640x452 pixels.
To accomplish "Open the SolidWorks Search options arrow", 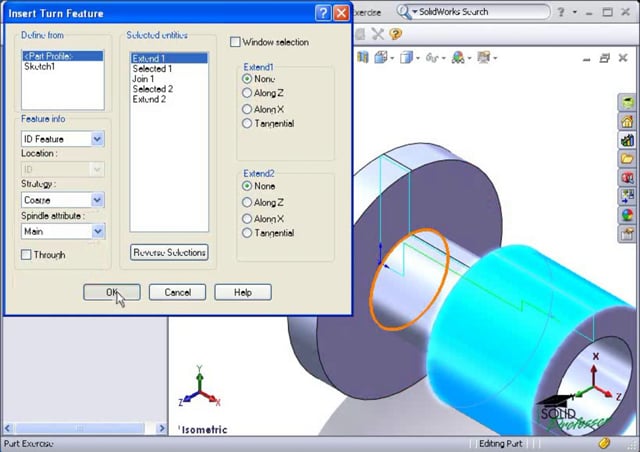I will 415,12.
